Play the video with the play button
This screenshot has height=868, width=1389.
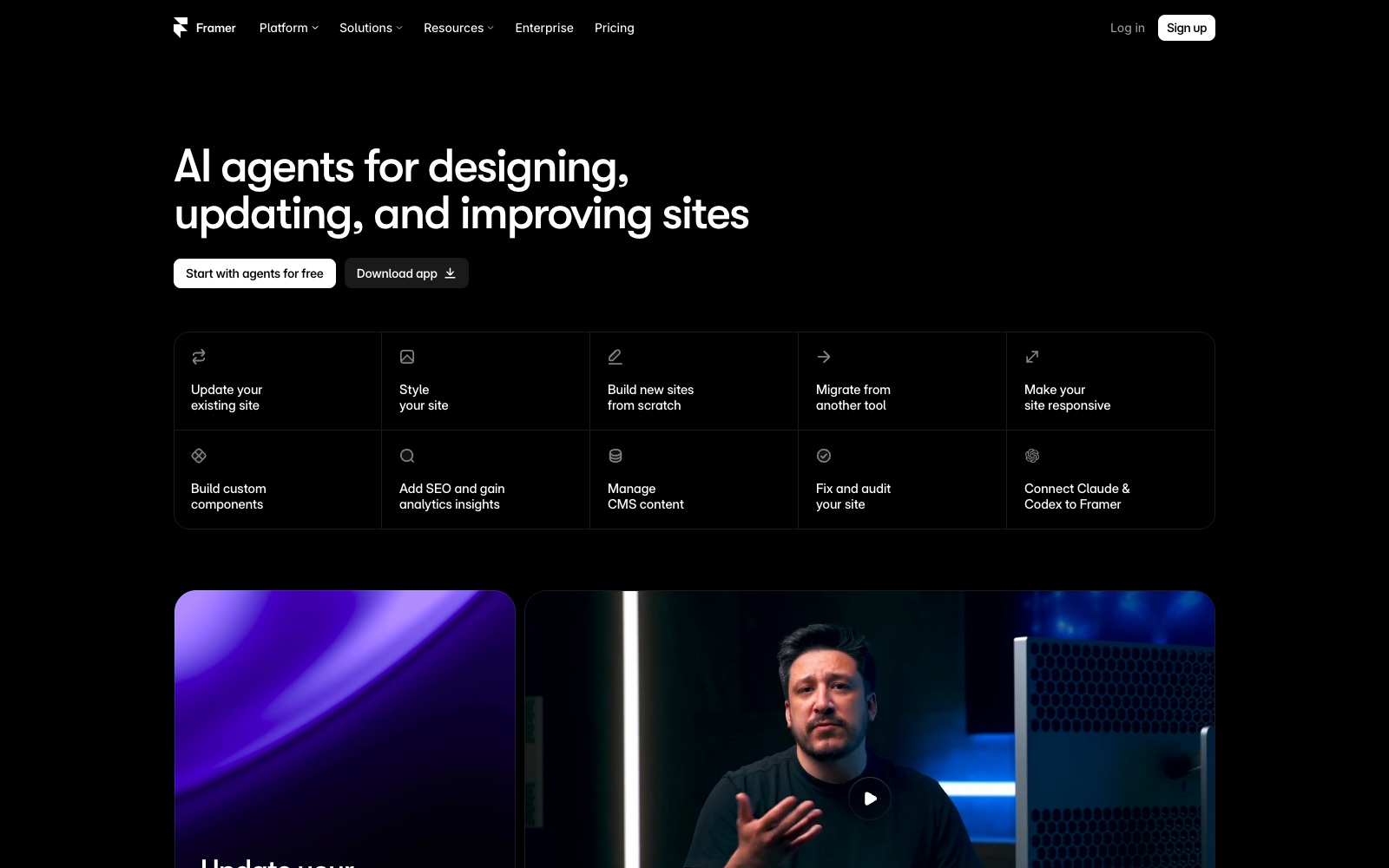(x=870, y=799)
